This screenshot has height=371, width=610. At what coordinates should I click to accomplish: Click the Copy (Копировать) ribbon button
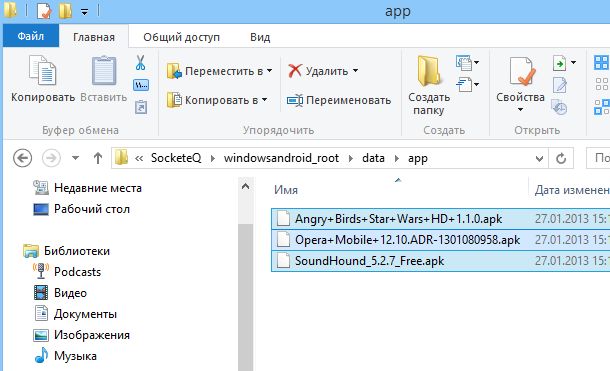43,79
